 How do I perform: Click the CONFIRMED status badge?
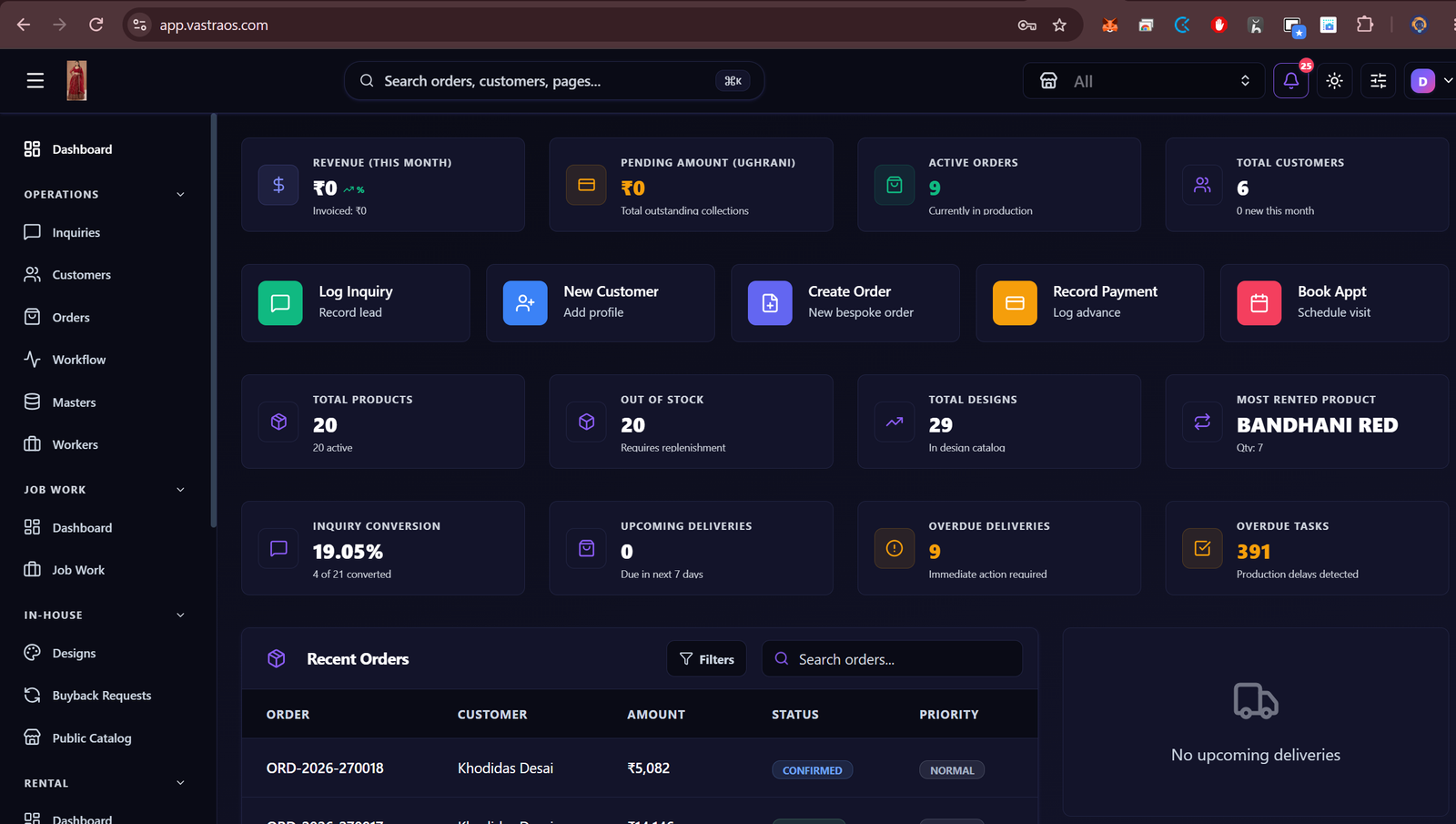813,770
